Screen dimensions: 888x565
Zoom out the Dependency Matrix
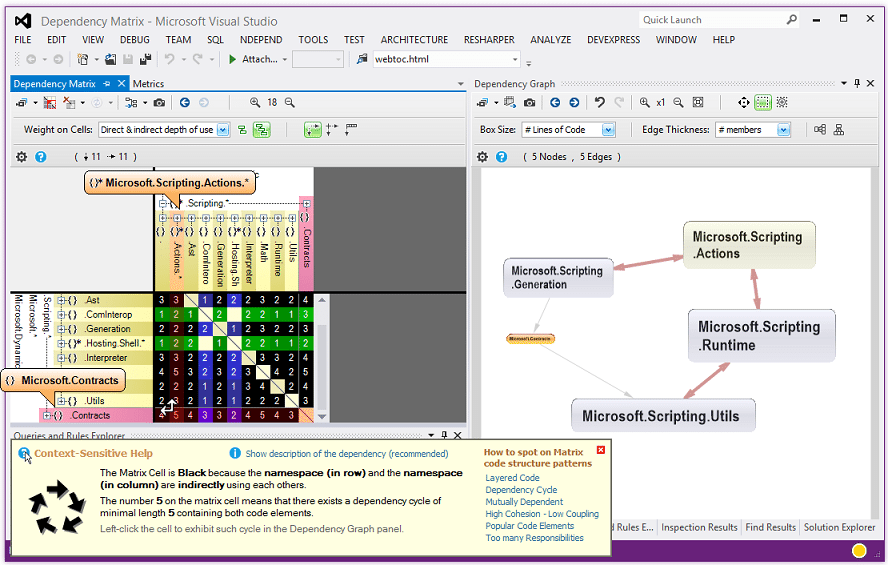(289, 102)
